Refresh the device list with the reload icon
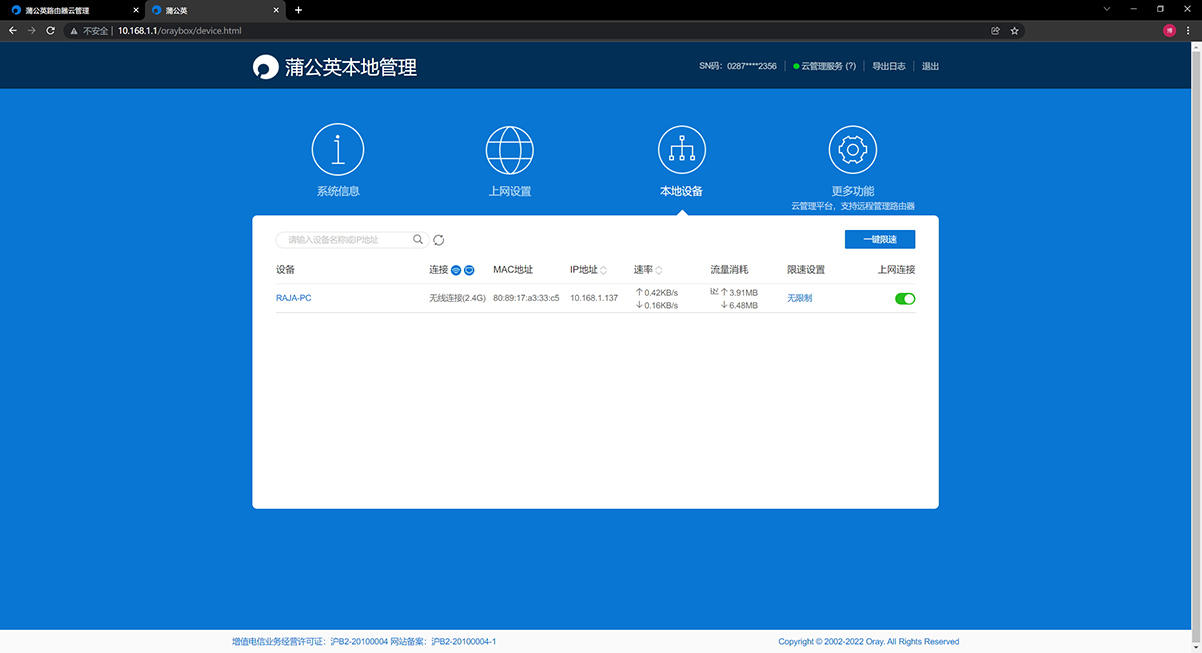 coord(438,239)
